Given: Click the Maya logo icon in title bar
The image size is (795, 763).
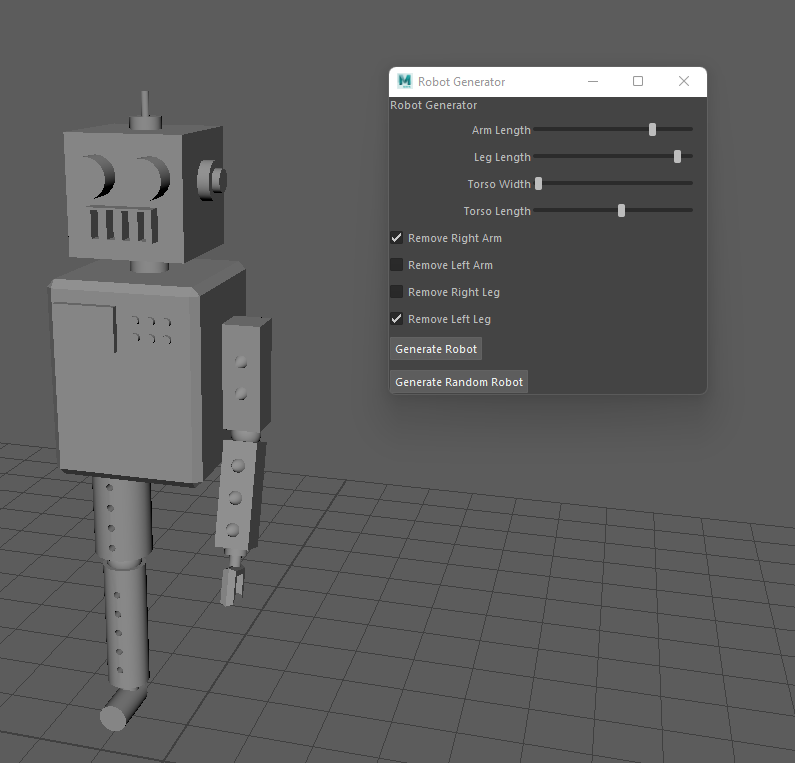Looking at the screenshot, I should coord(405,81).
